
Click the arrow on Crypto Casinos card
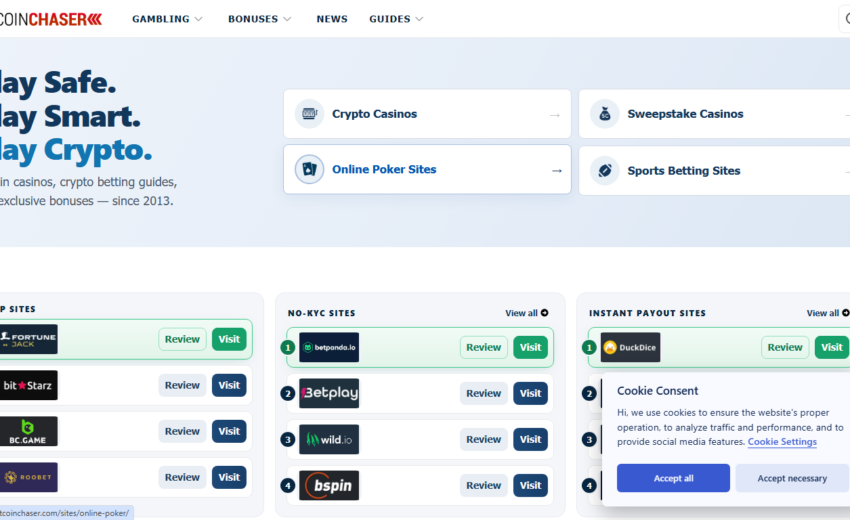coord(555,115)
